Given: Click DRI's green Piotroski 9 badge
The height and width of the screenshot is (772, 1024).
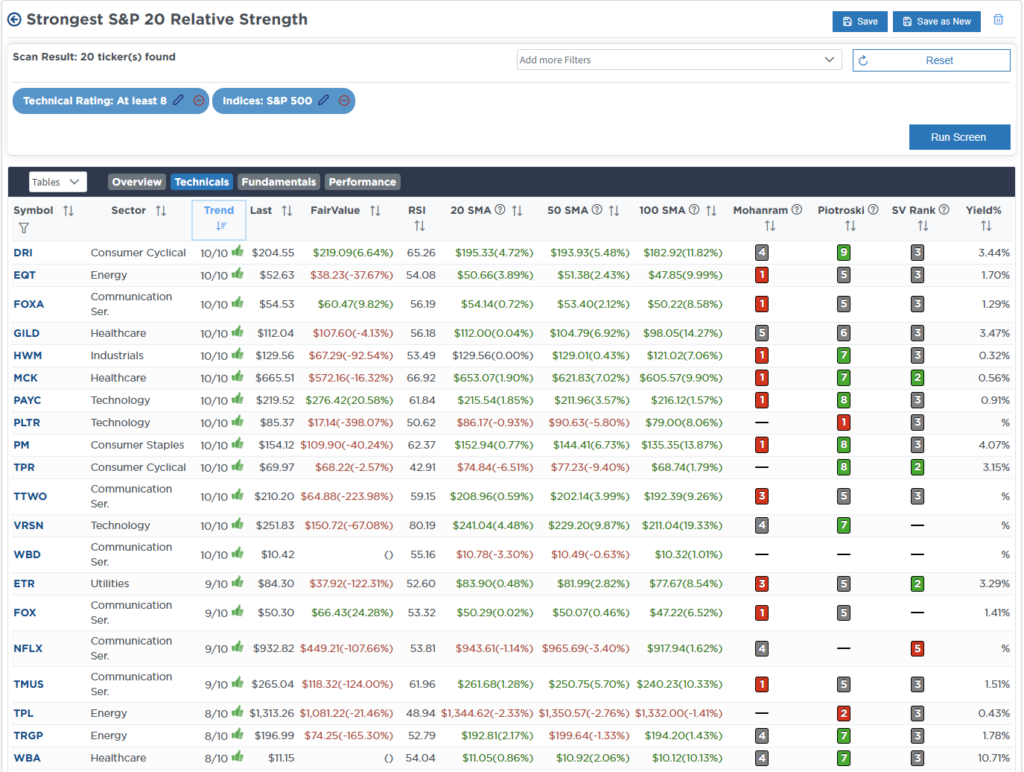Looking at the screenshot, I should [844, 253].
